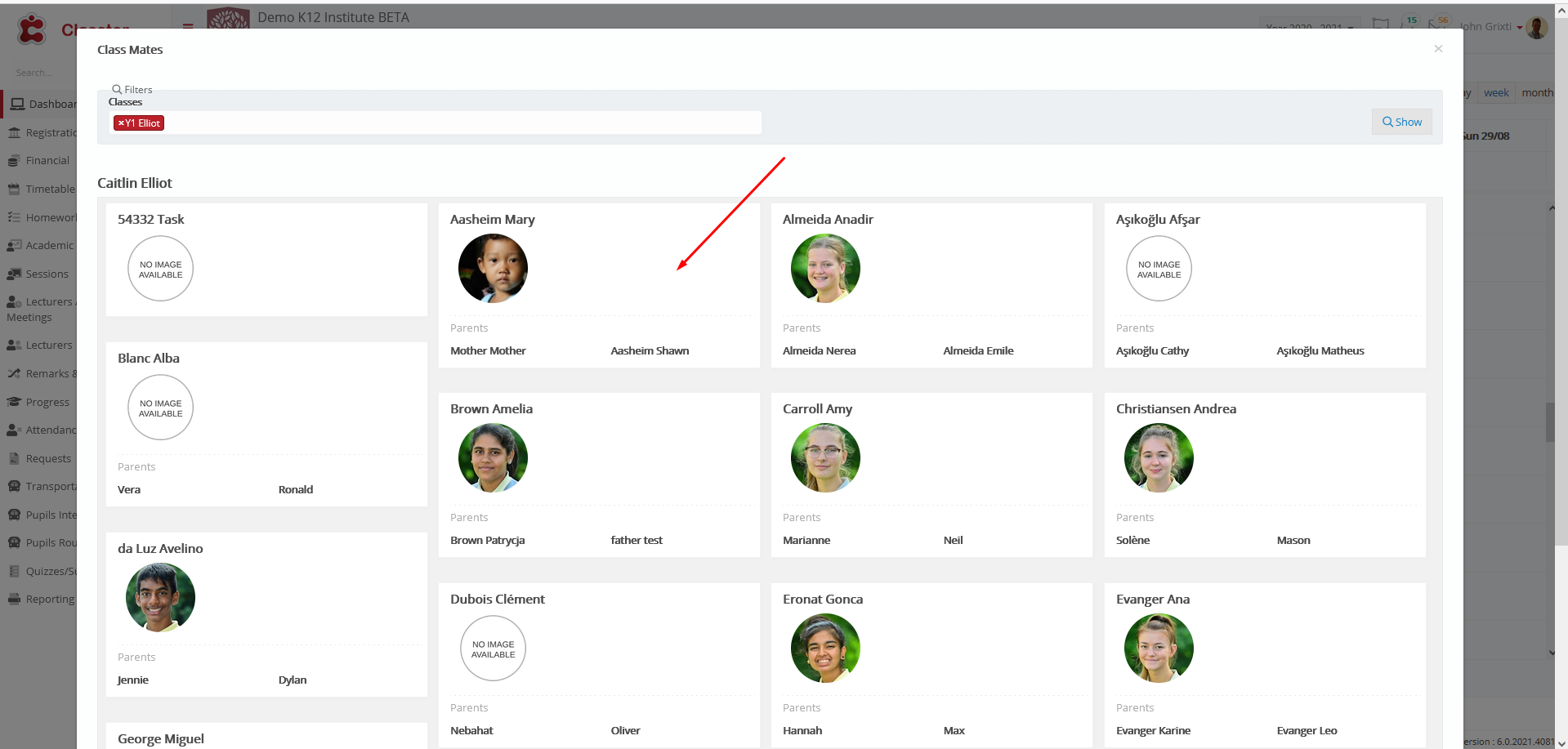Screen dimensions: 1568x749
Task: Click Blanc Alba's no-image placeholder
Action: point(160,408)
